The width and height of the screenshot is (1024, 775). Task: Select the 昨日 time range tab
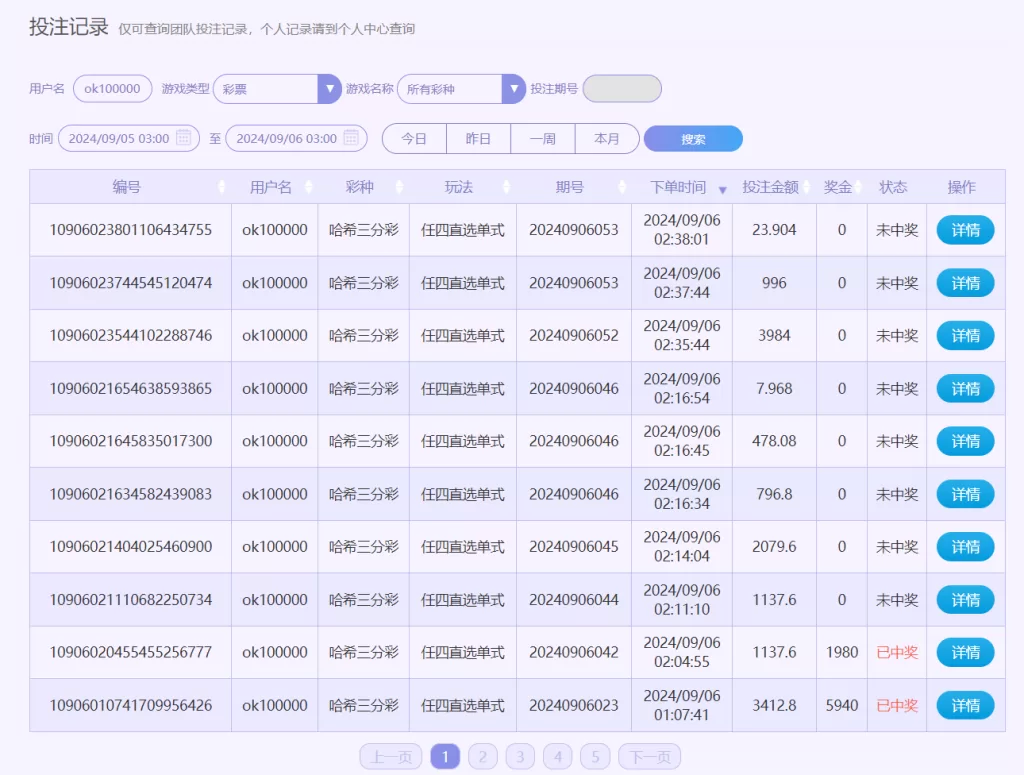coord(478,138)
